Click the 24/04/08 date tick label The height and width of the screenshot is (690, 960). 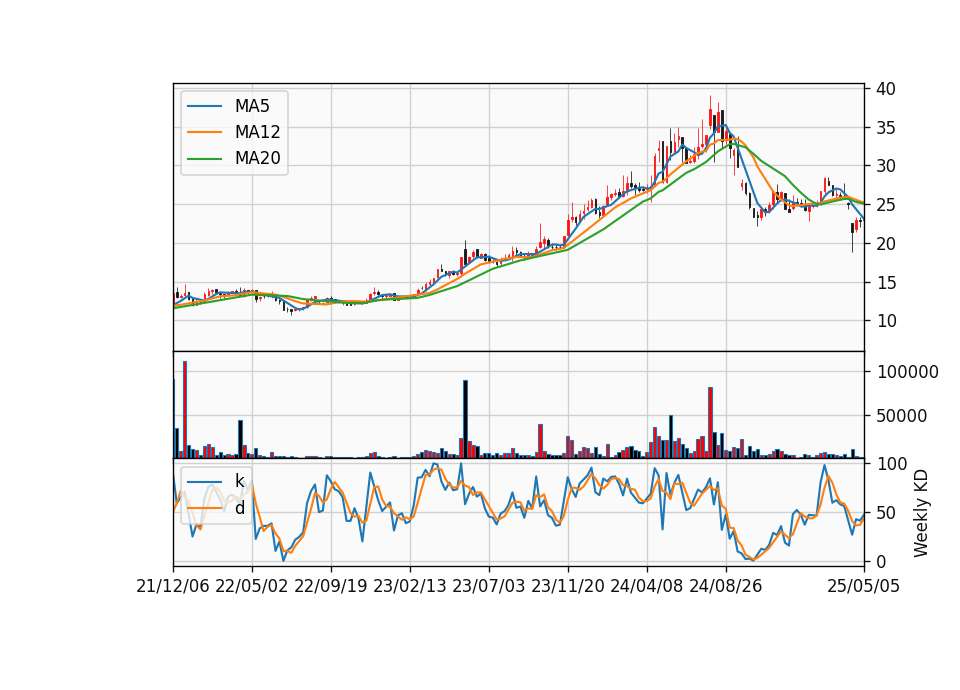[647, 586]
